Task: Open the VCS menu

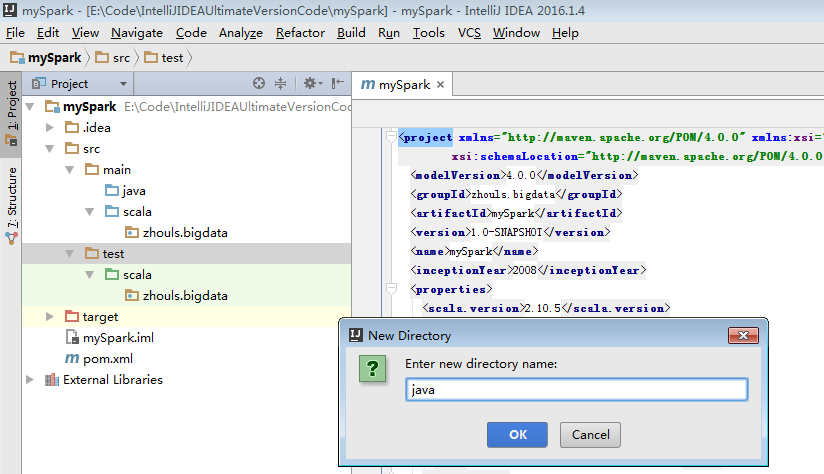Action: click(x=469, y=33)
